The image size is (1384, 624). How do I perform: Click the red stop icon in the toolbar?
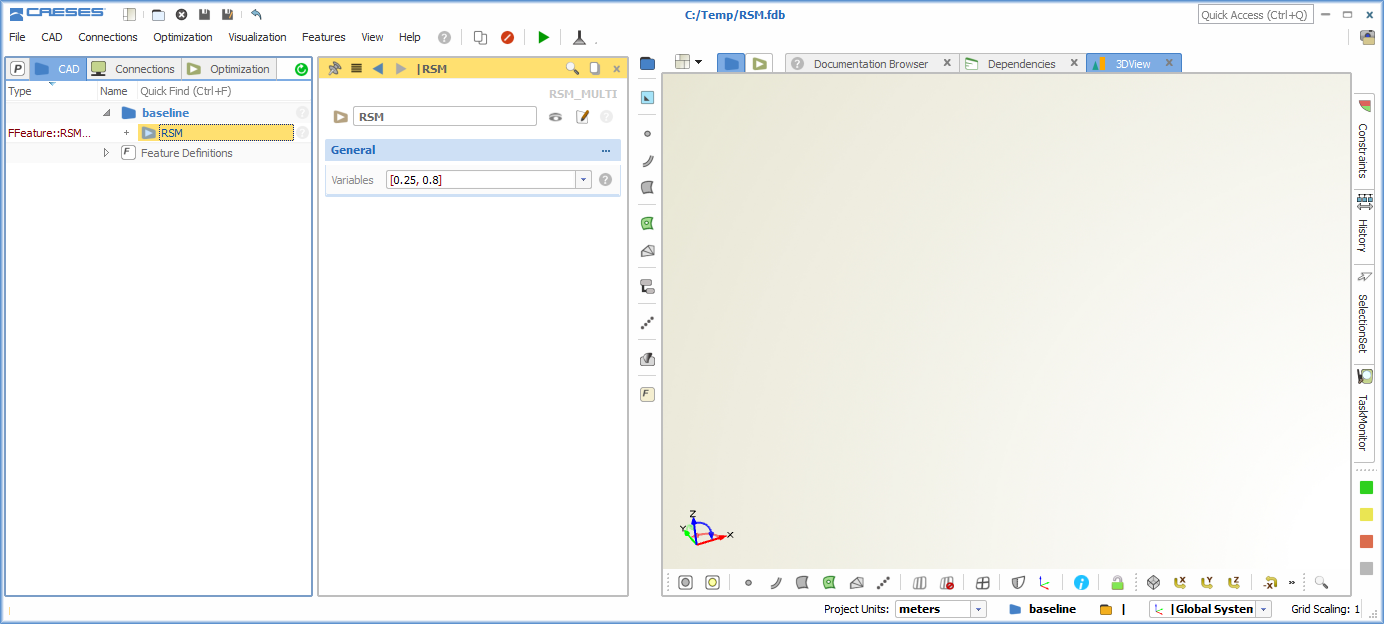click(x=507, y=37)
